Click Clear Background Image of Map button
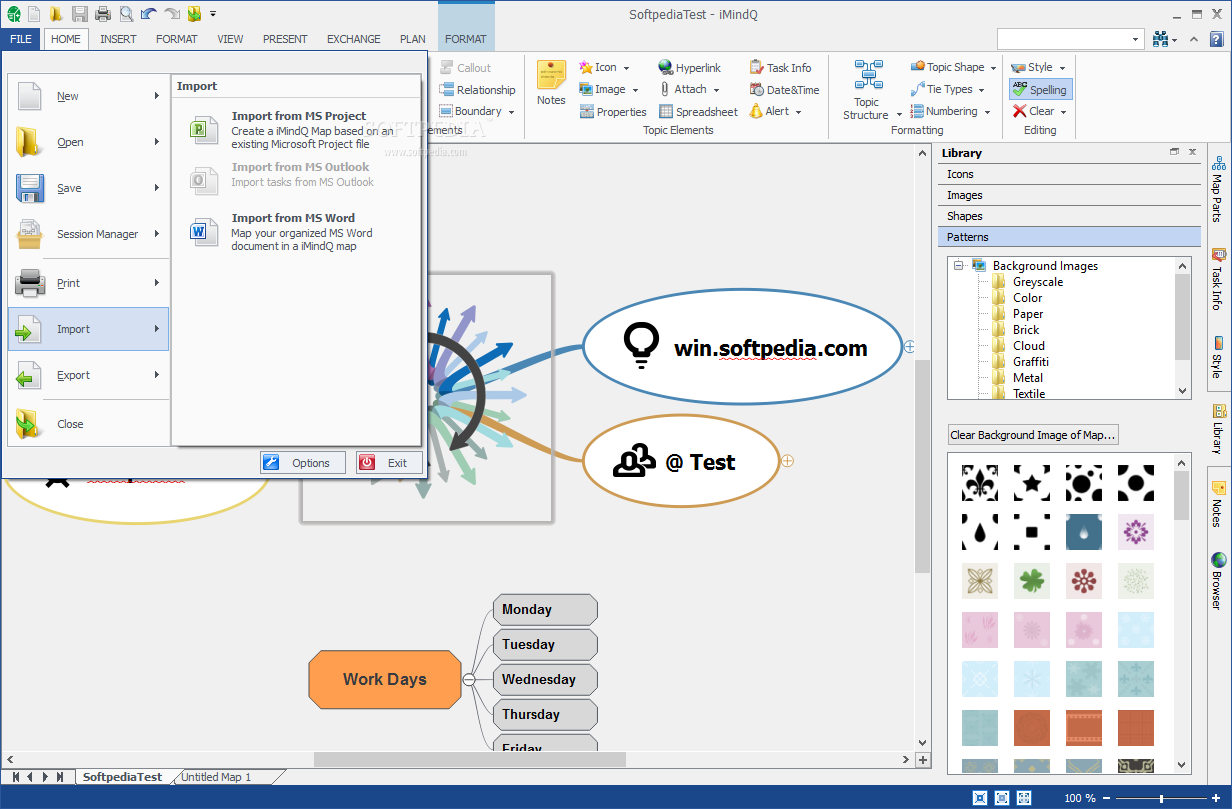Viewport: 1232px width, 809px height. [x=1032, y=435]
